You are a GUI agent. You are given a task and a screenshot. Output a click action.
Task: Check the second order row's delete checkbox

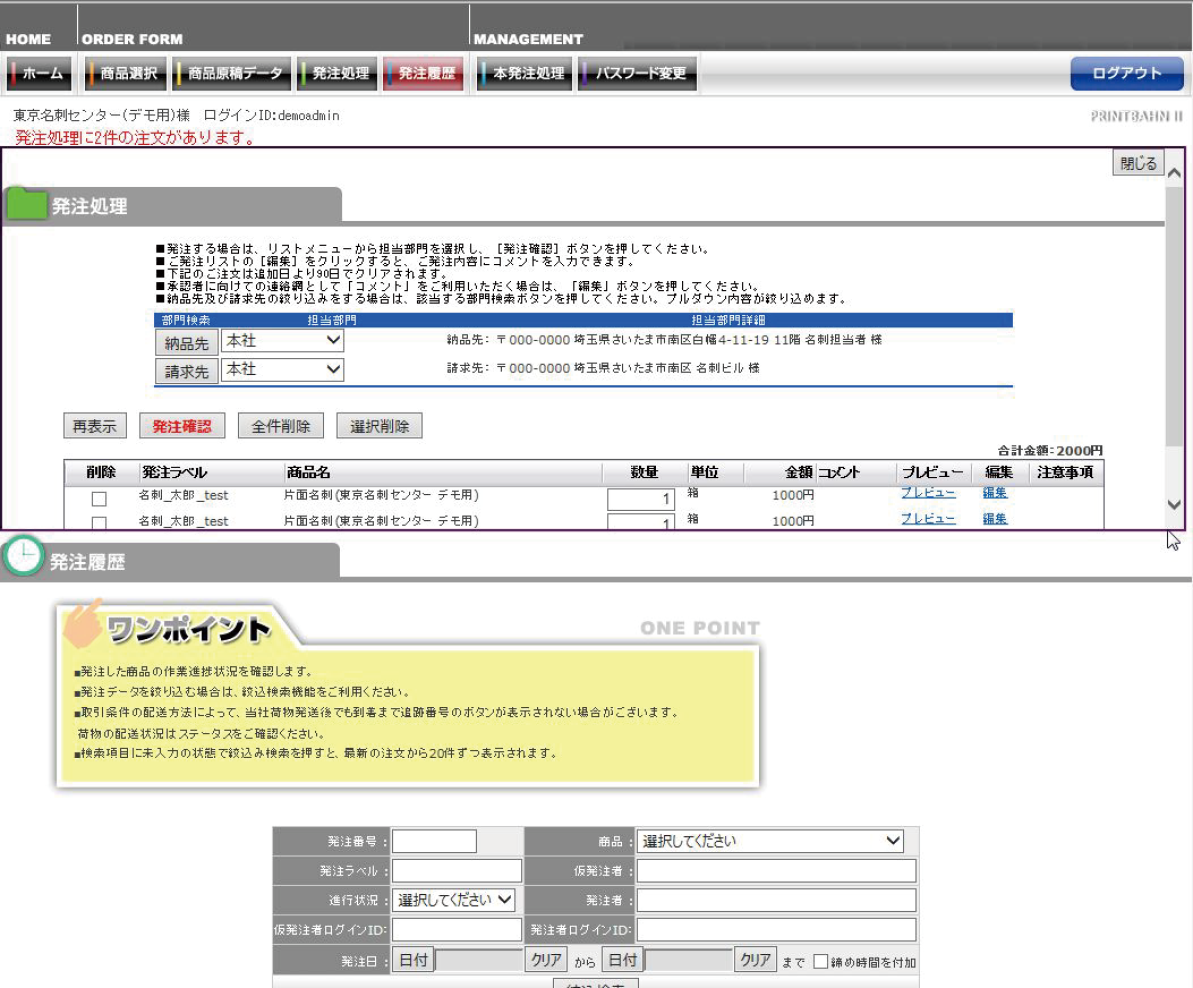[x=99, y=523]
